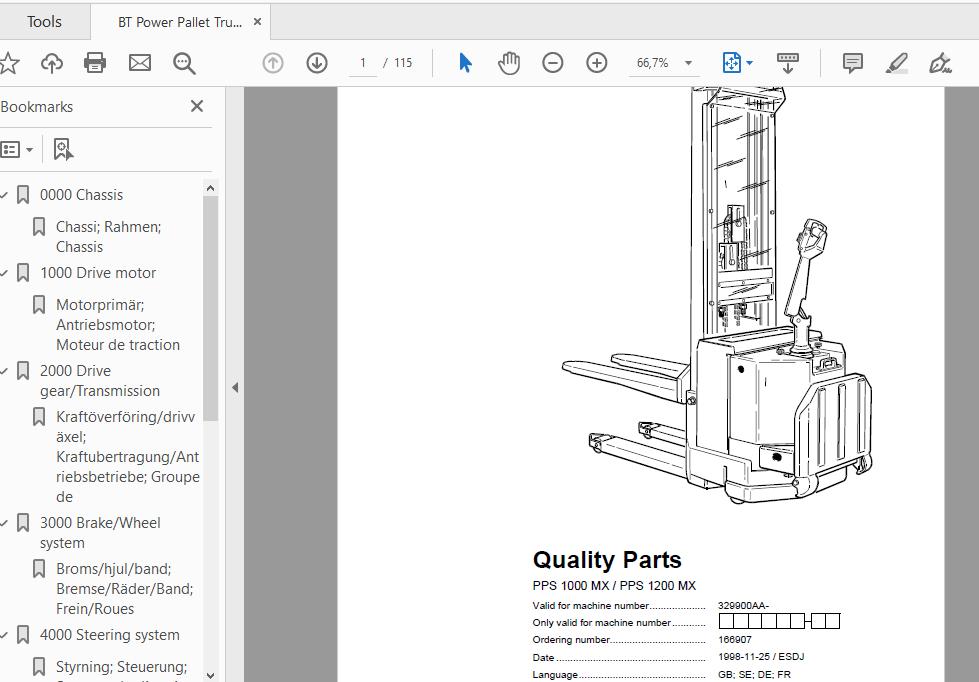Print the document via printer icon
The image size is (979, 682).
click(95, 63)
